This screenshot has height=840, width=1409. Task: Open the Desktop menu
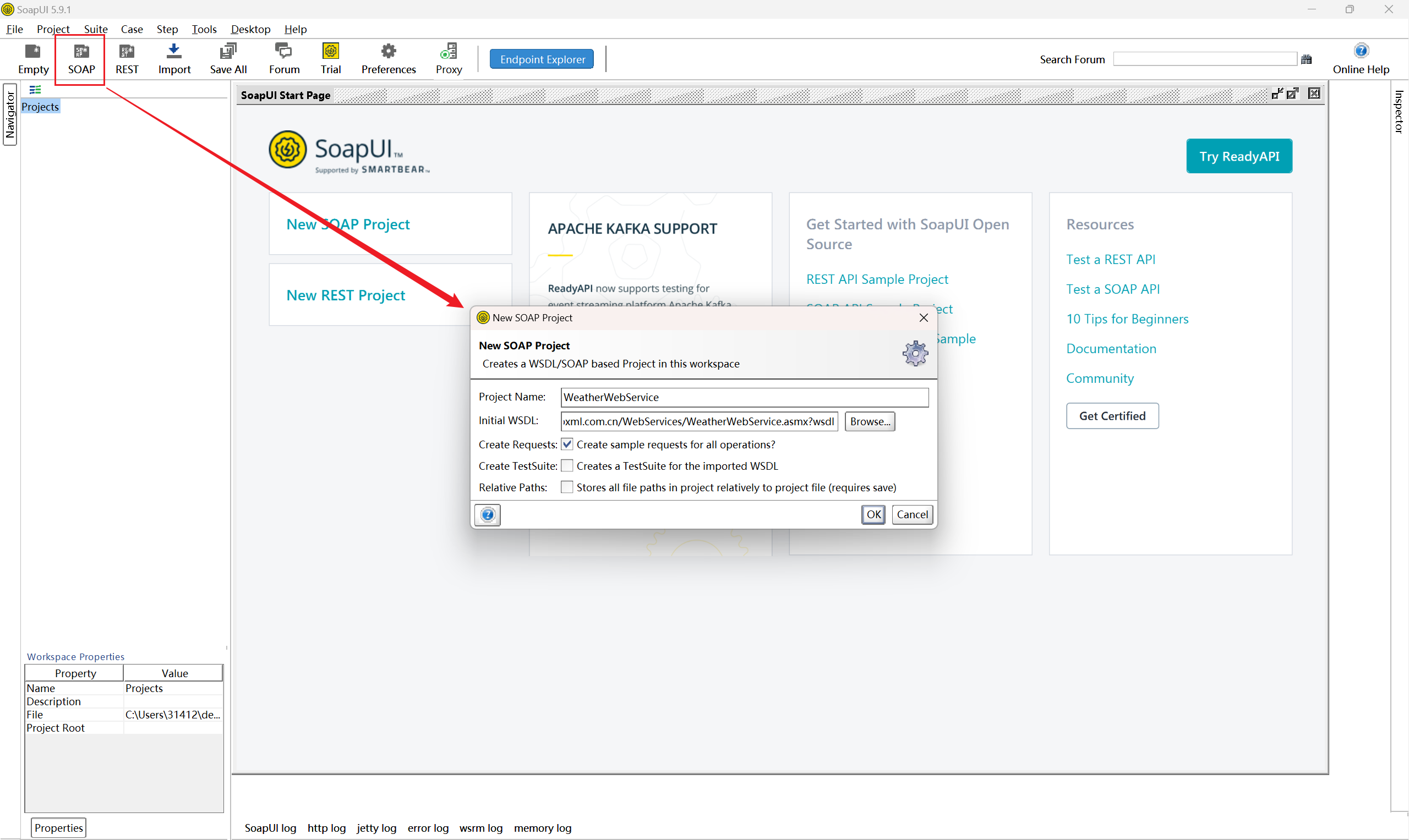[250, 29]
